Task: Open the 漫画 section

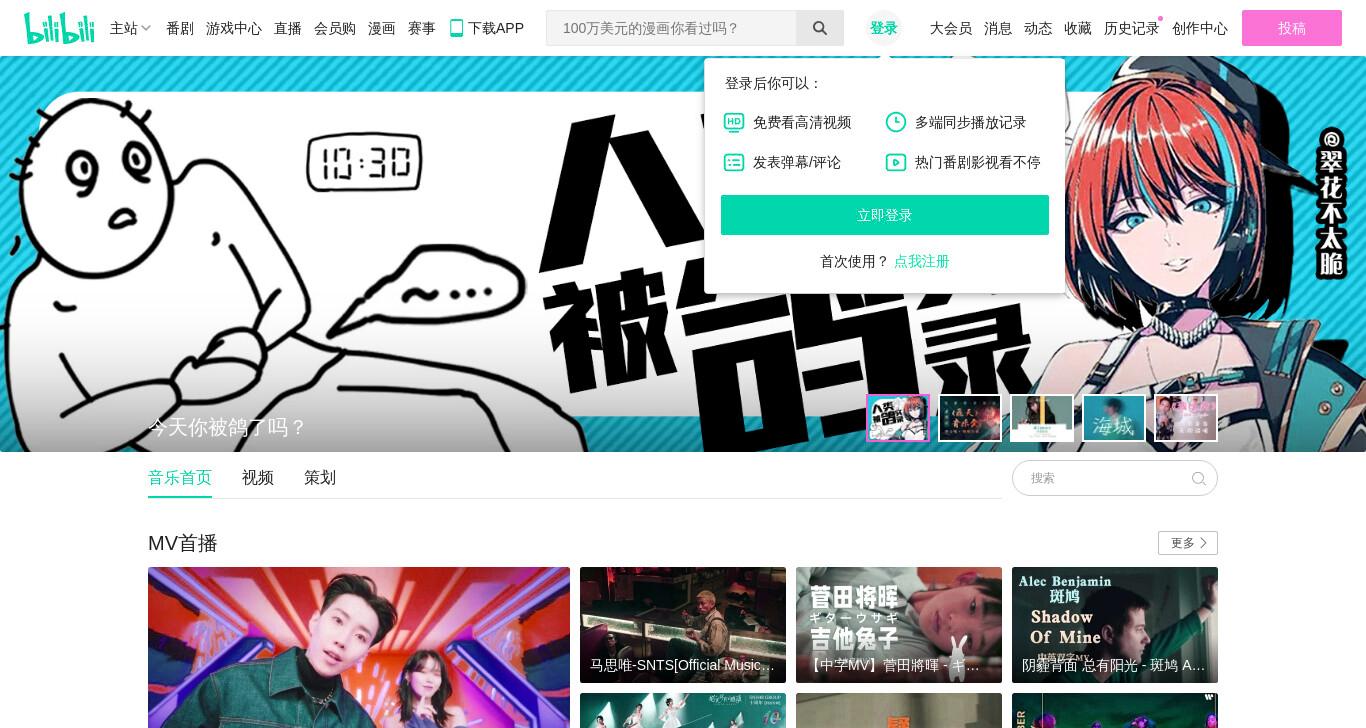Action: pos(382,28)
